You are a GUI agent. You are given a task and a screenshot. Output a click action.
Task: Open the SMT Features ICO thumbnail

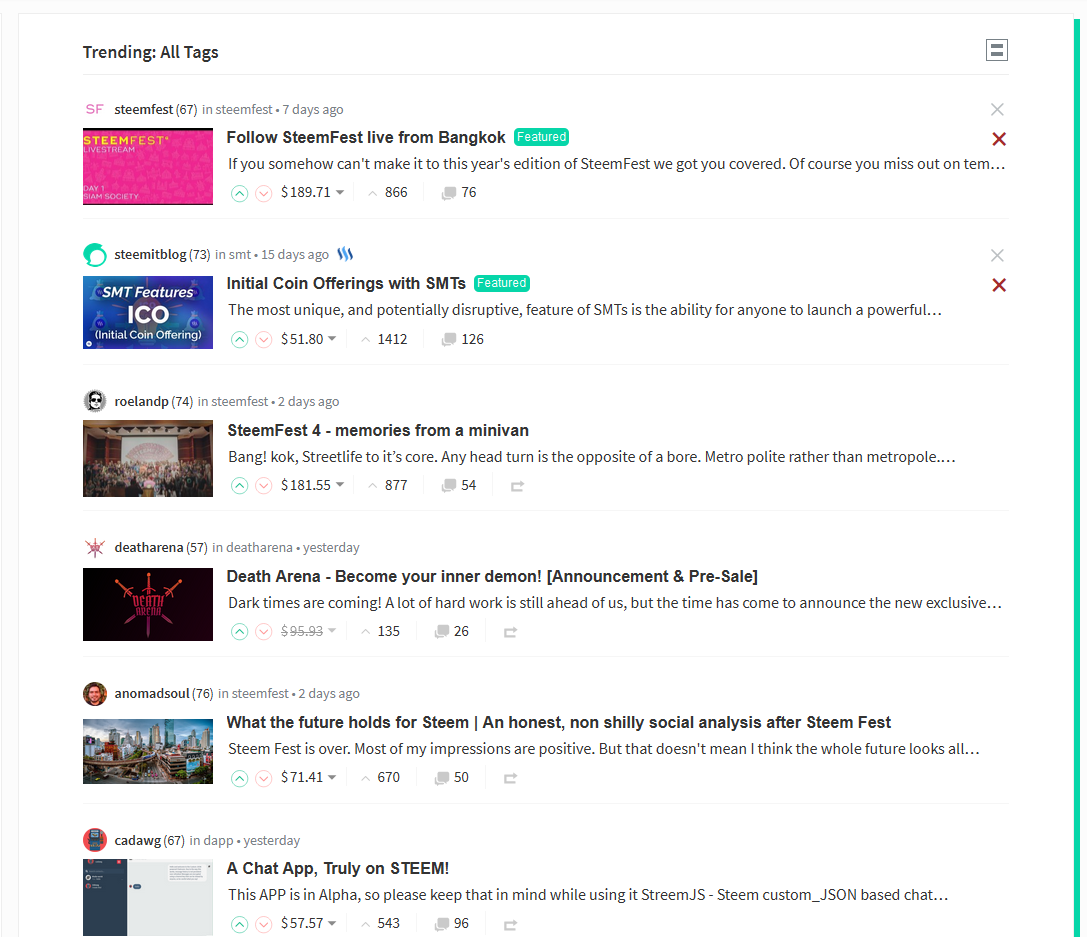(148, 313)
